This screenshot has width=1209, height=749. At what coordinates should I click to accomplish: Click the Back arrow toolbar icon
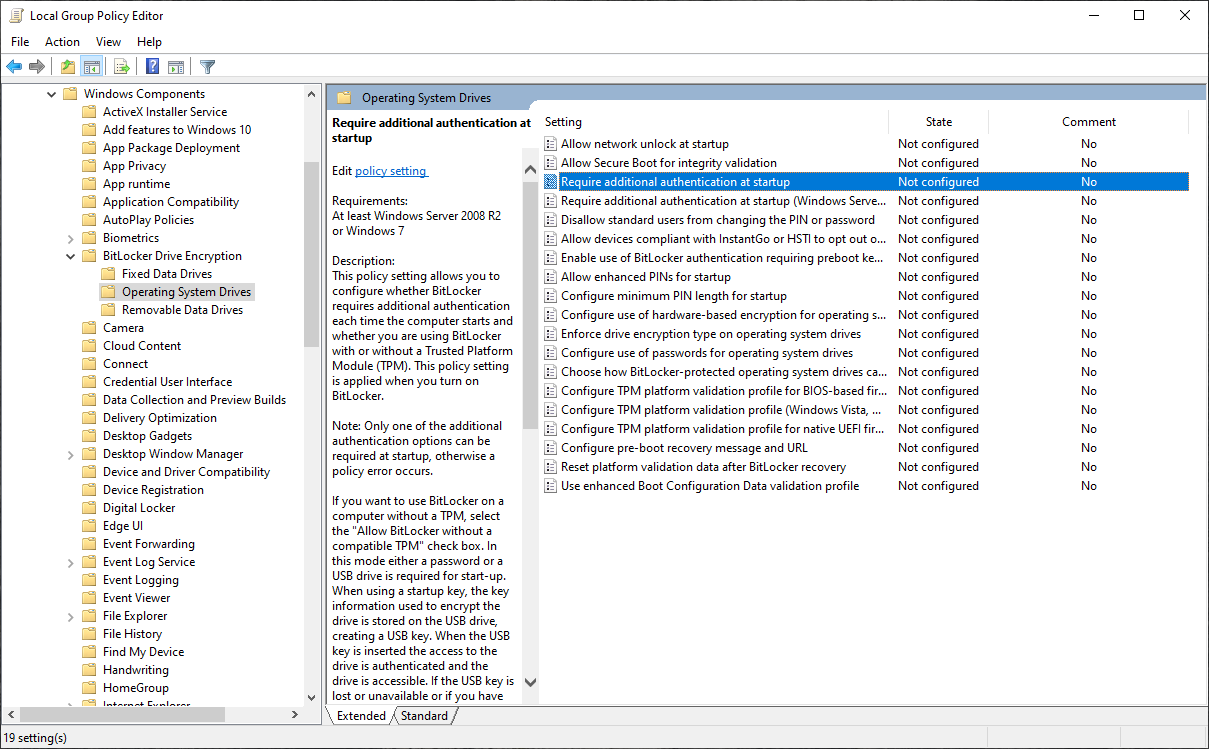tap(14, 67)
